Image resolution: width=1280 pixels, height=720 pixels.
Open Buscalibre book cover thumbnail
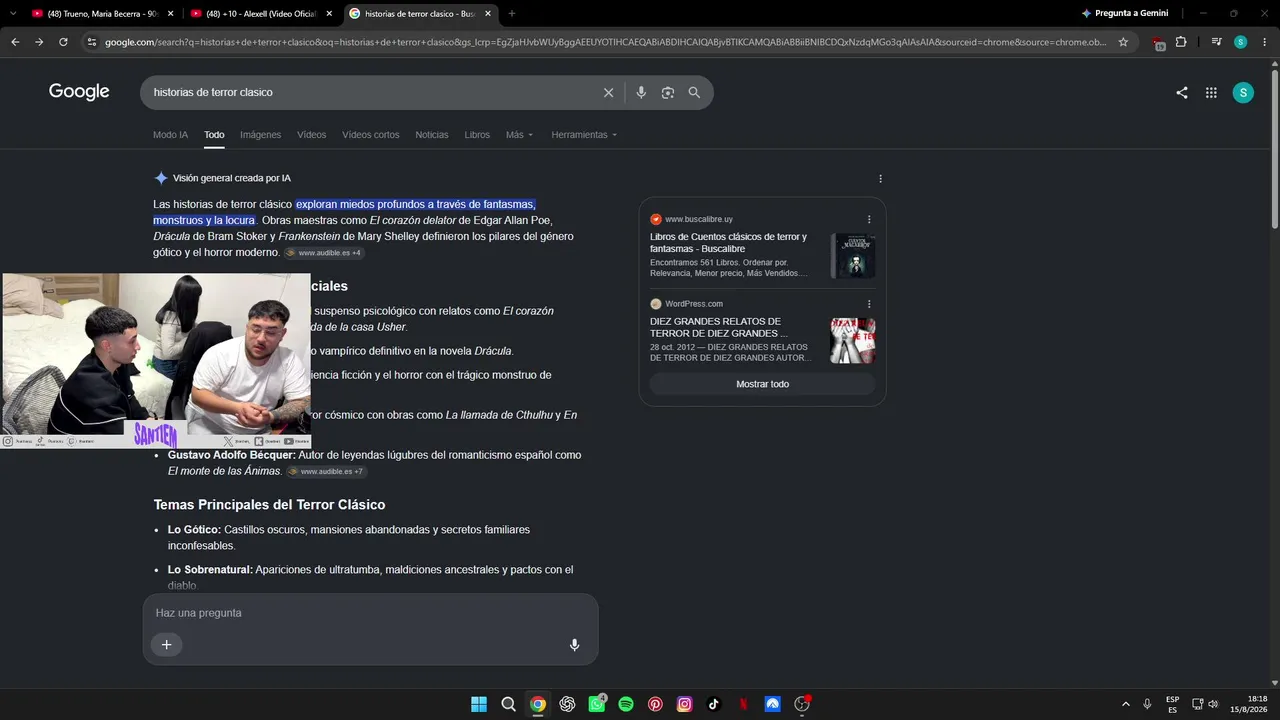(853, 256)
